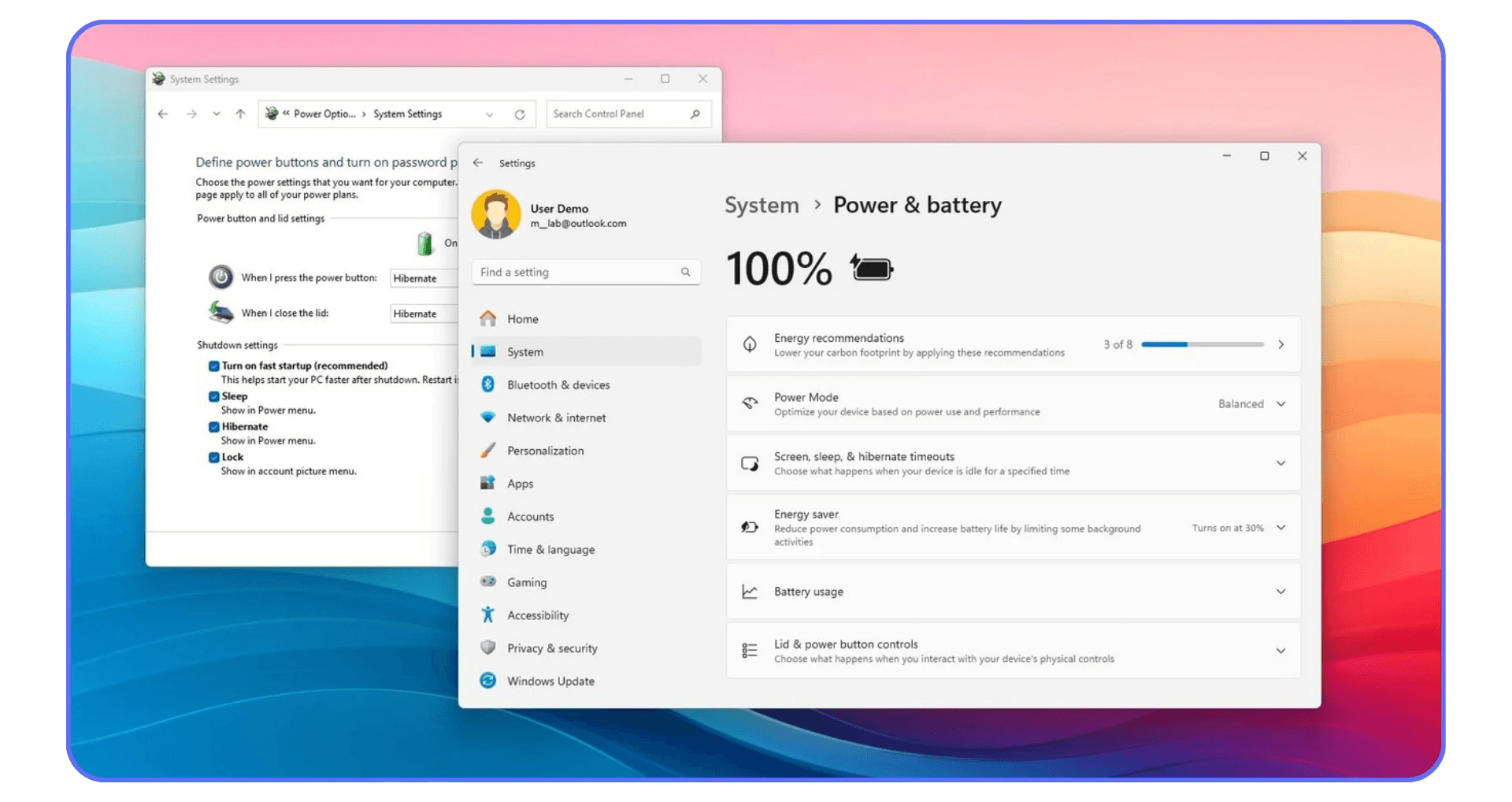Open Windows Update settings
1512x802 pixels.
(550, 681)
